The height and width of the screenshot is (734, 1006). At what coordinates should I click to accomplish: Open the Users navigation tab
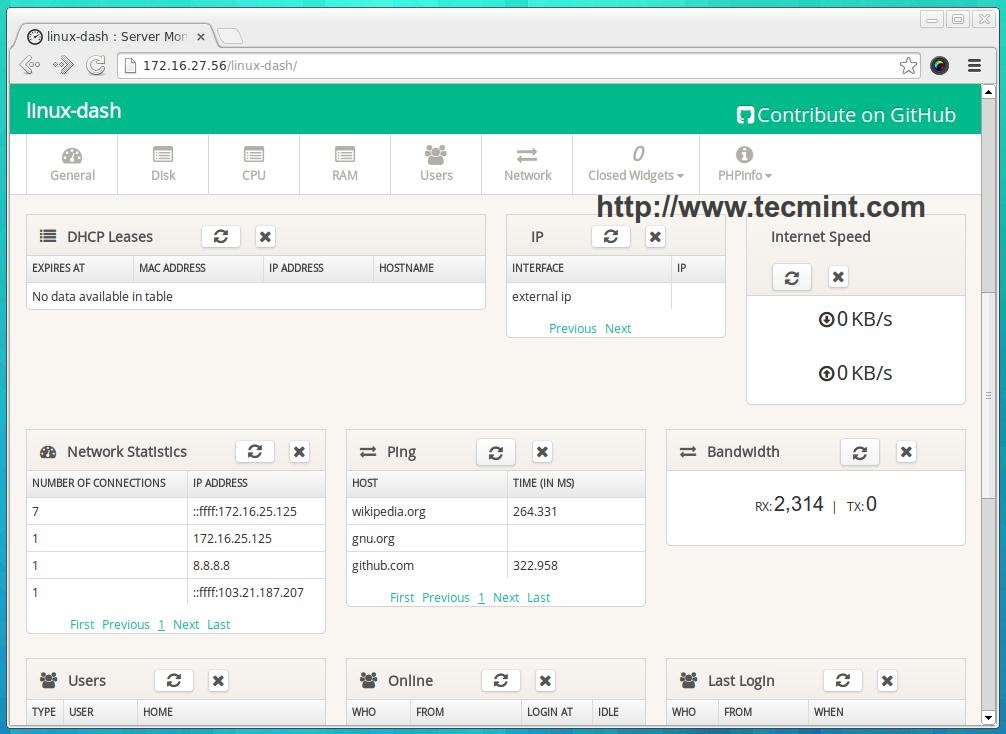[436, 164]
